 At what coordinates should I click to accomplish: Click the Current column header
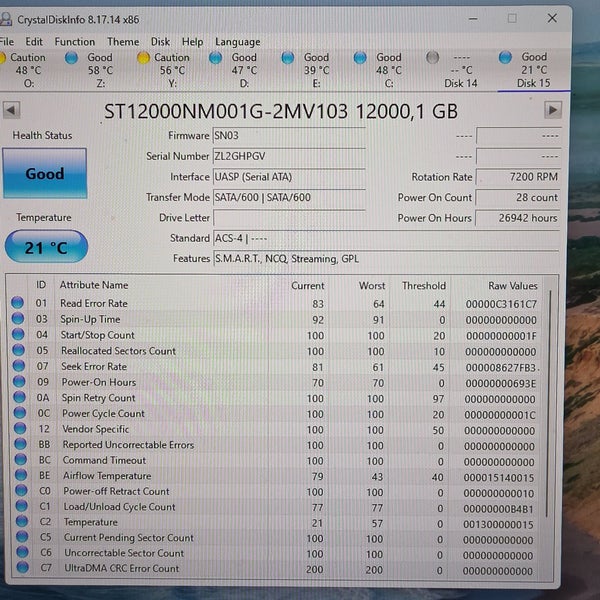point(308,286)
